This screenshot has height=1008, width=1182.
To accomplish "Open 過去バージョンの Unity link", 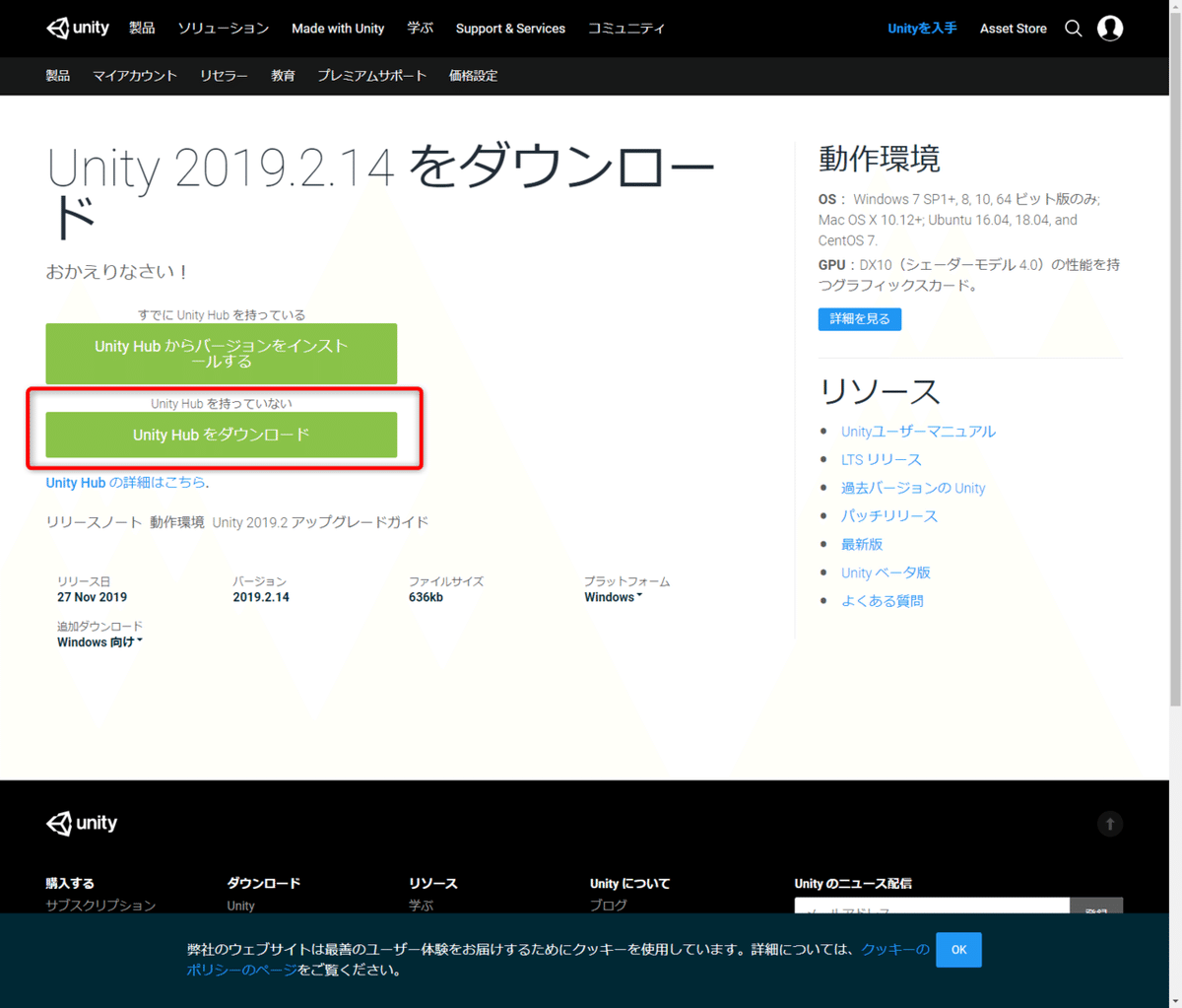I will tap(913, 488).
